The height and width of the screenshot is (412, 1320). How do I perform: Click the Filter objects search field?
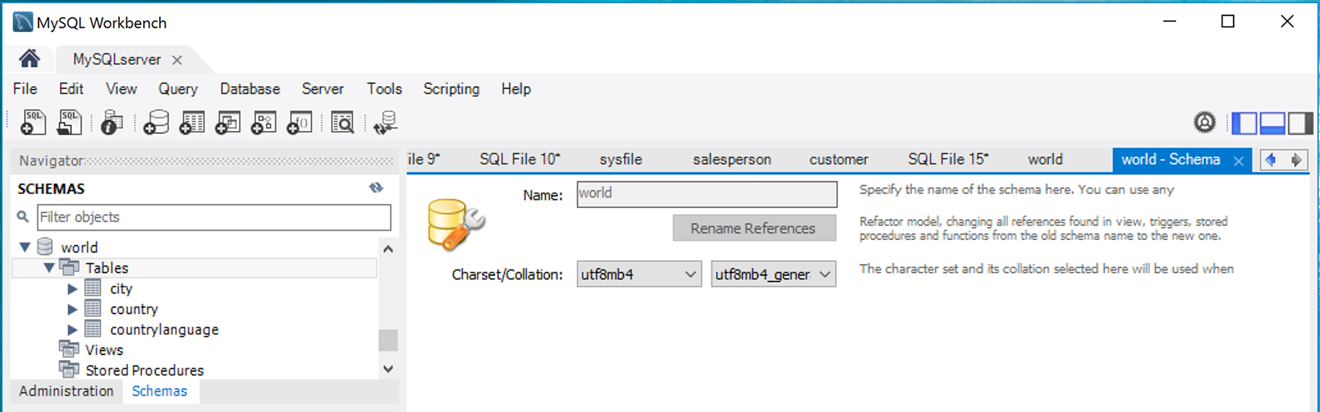tap(214, 217)
